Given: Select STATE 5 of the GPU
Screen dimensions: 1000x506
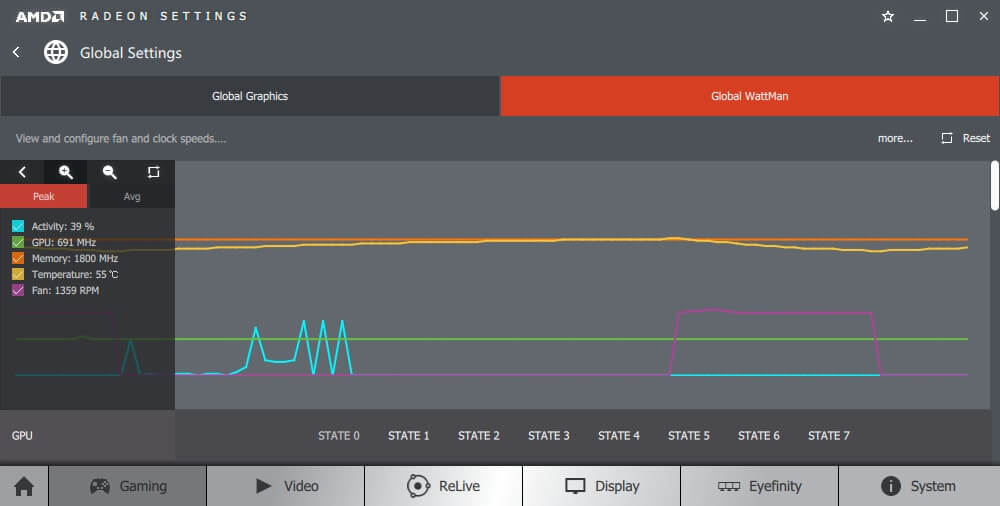Looking at the screenshot, I should [x=689, y=435].
